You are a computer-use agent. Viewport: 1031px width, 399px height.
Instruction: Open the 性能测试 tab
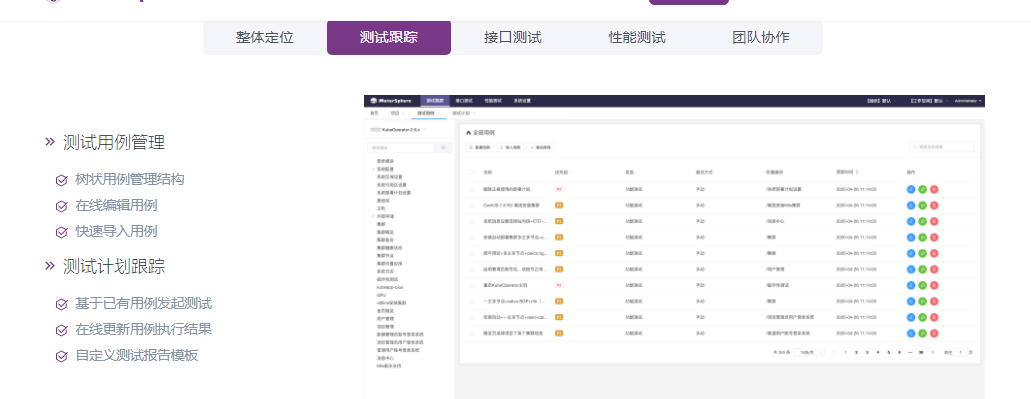coord(637,37)
